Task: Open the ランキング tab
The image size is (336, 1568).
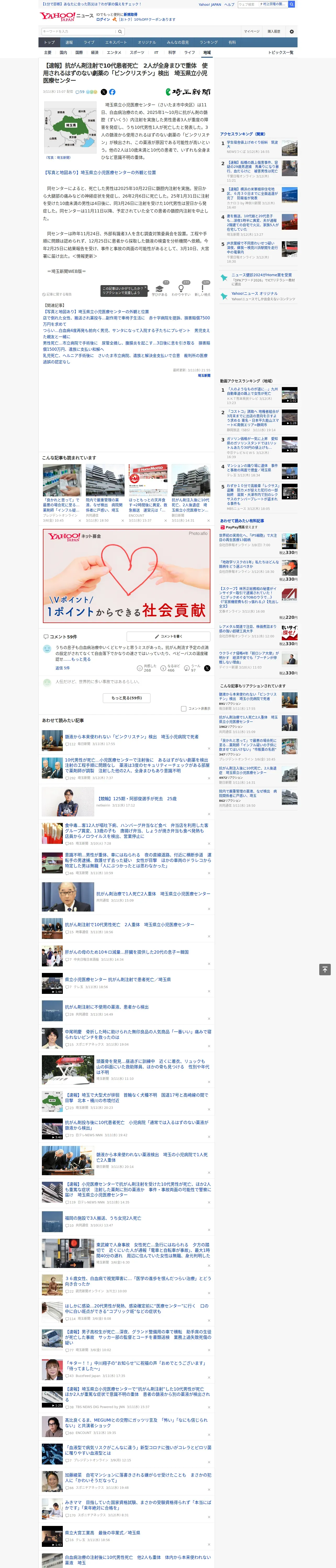Action: click(209, 43)
